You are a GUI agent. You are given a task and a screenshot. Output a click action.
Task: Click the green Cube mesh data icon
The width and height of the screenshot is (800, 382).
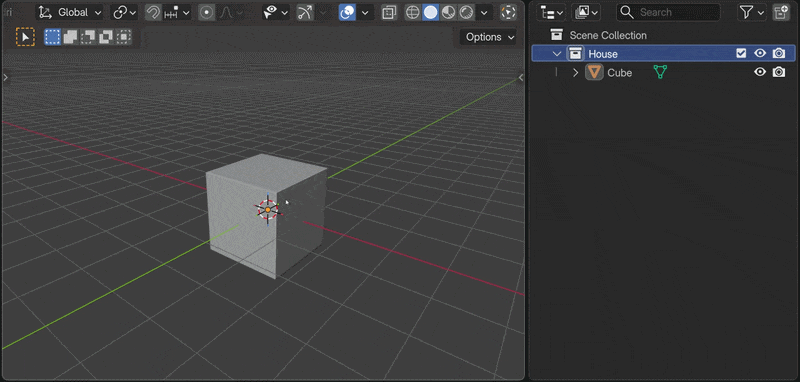click(x=660, y=72)
